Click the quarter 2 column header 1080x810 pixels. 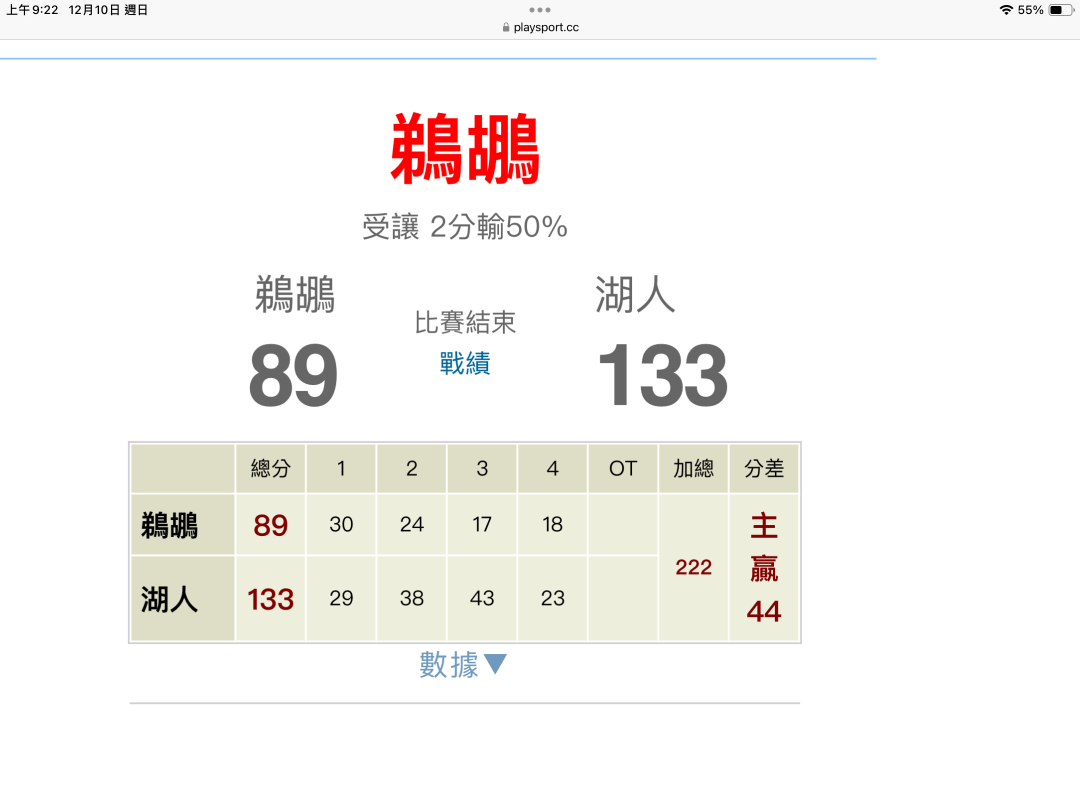tap(412, 468)
